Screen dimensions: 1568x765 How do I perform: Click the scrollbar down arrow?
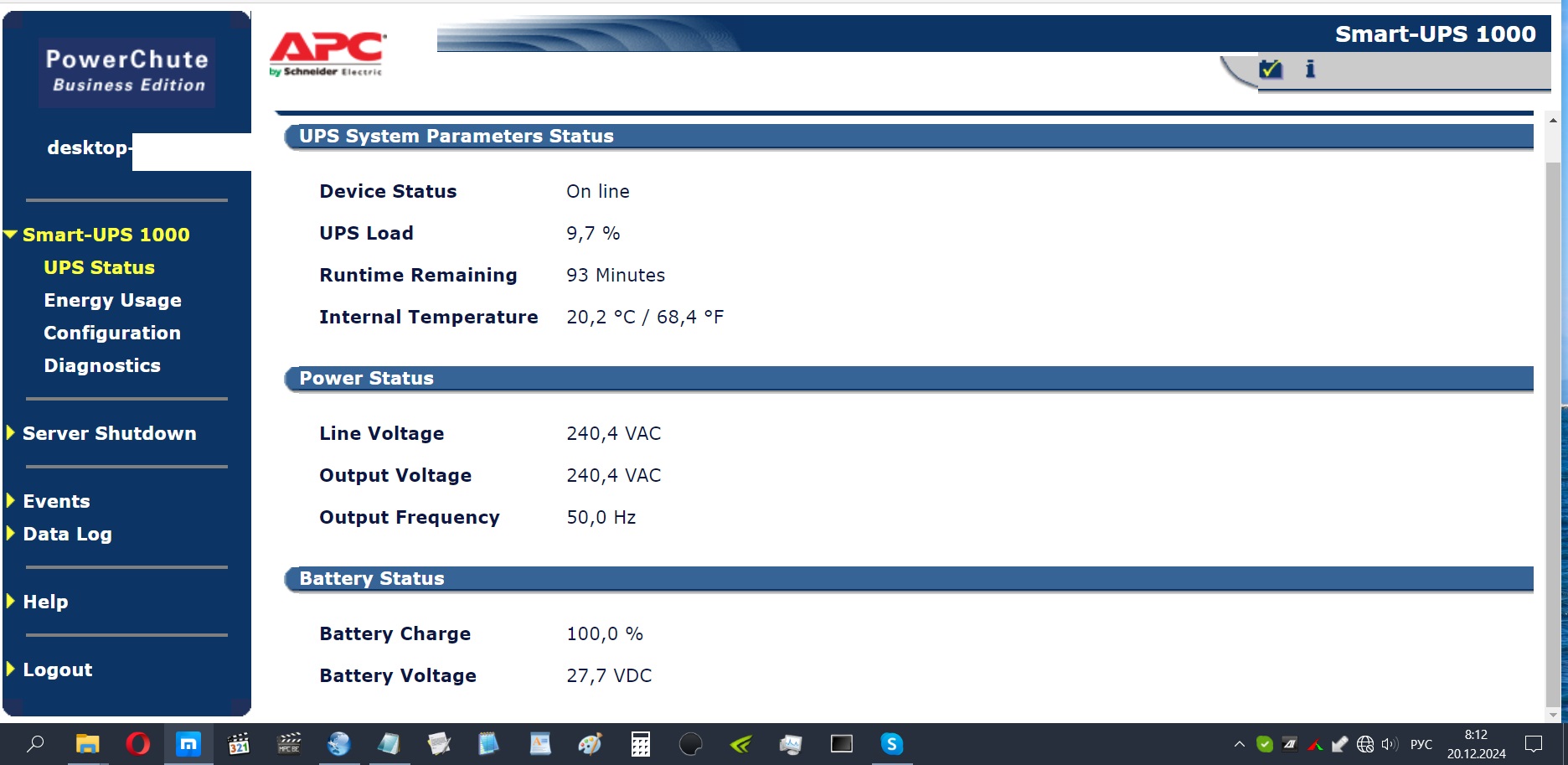[1553, 715]
